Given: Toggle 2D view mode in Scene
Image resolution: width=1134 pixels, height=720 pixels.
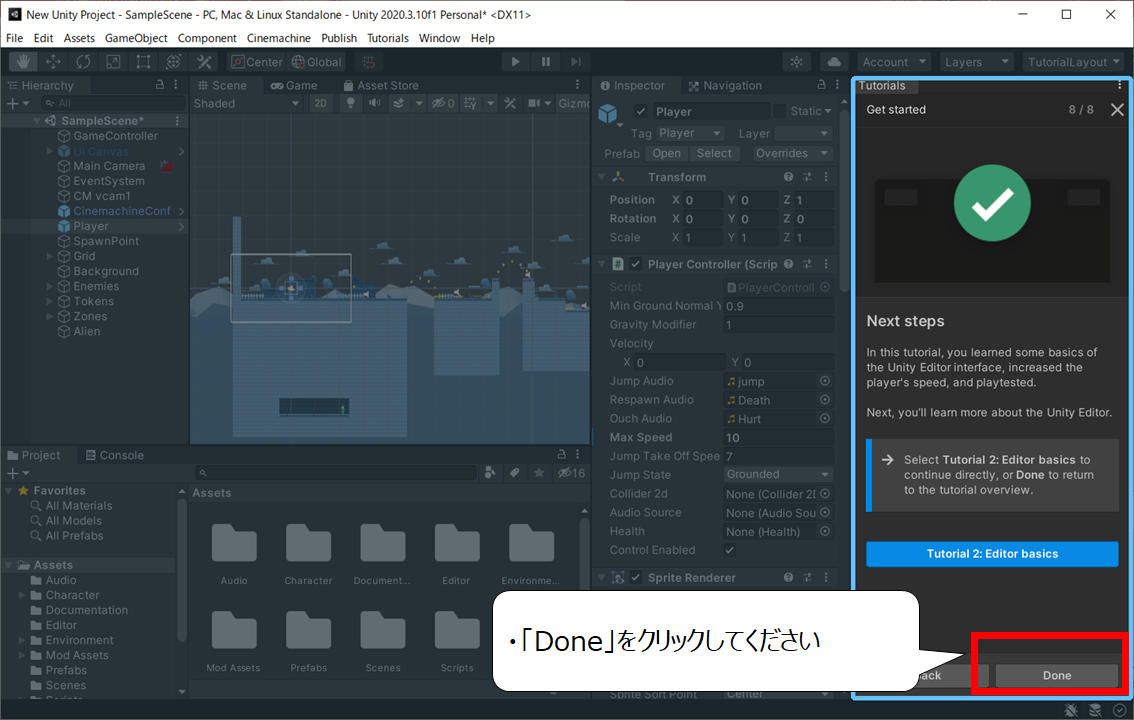Looking at the screenshot, I should [320, 103].
